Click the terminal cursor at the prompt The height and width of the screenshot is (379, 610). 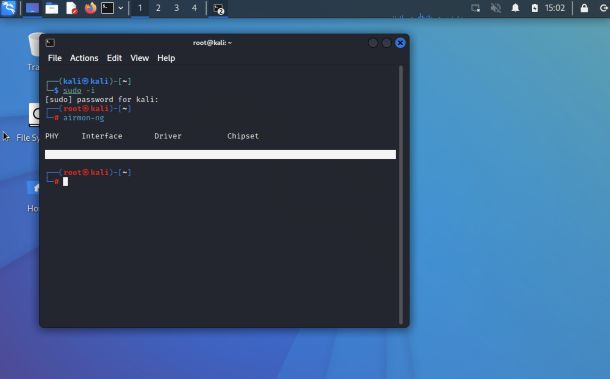(x=65, y=182)
